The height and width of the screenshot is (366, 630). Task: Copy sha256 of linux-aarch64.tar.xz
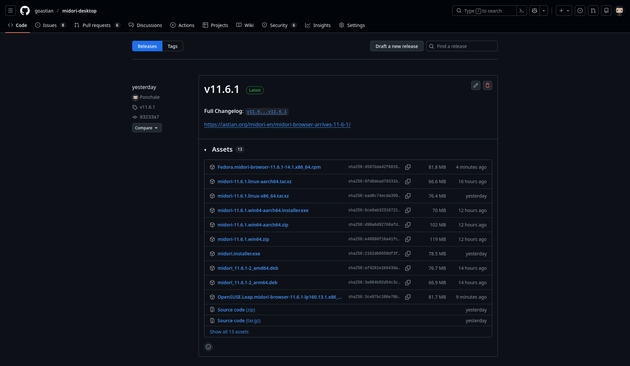click(x=408, y=182)
